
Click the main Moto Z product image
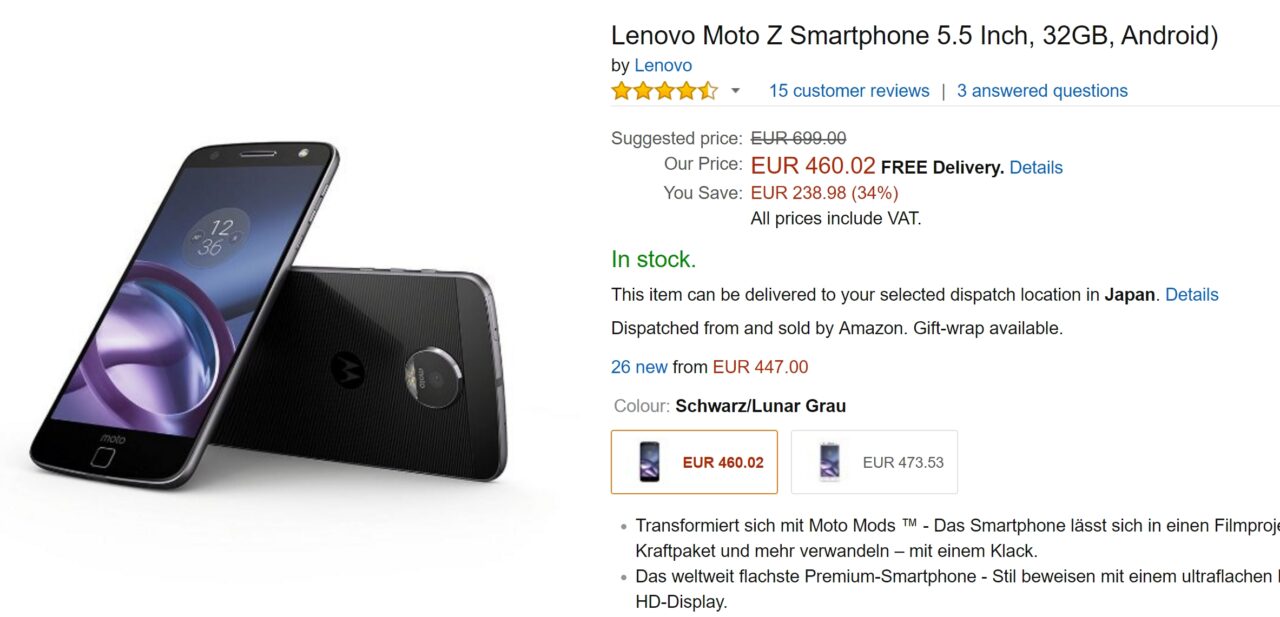point(270,320)
